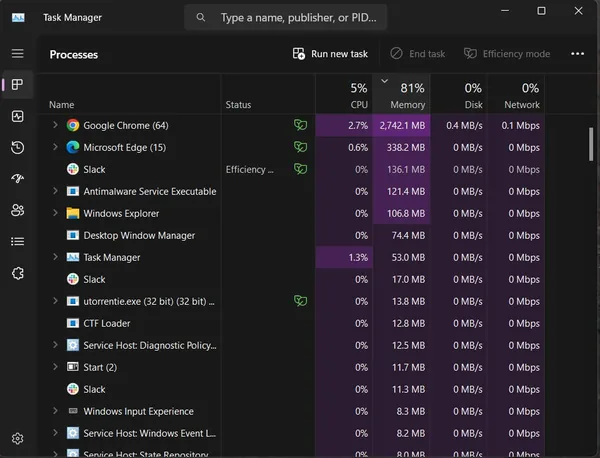Click the Task Manager app icon in title bar
Image resolution: width=600 pixels, height=458 pixels.
[18, 18]
